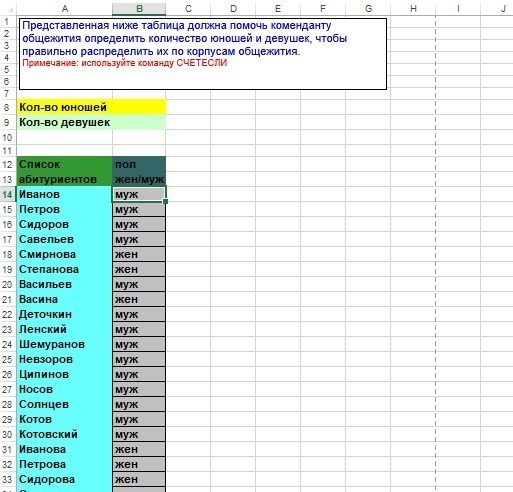Screen dimensions: 513x492
Task: Click the пол жен/муж header cell
Action: pyautogui.click(x=139, y=171)
